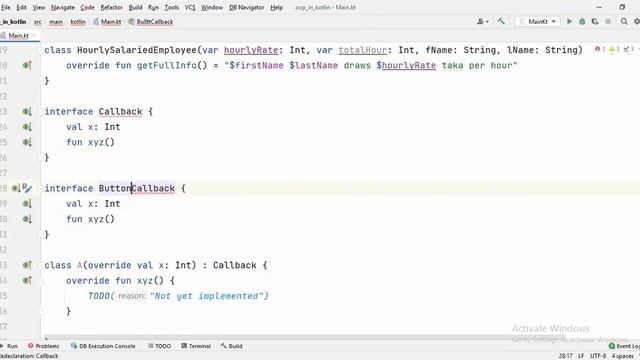This screenshot has width=640, height=360.
Task: Open the Problems tool window
Action: click(44, 346)
